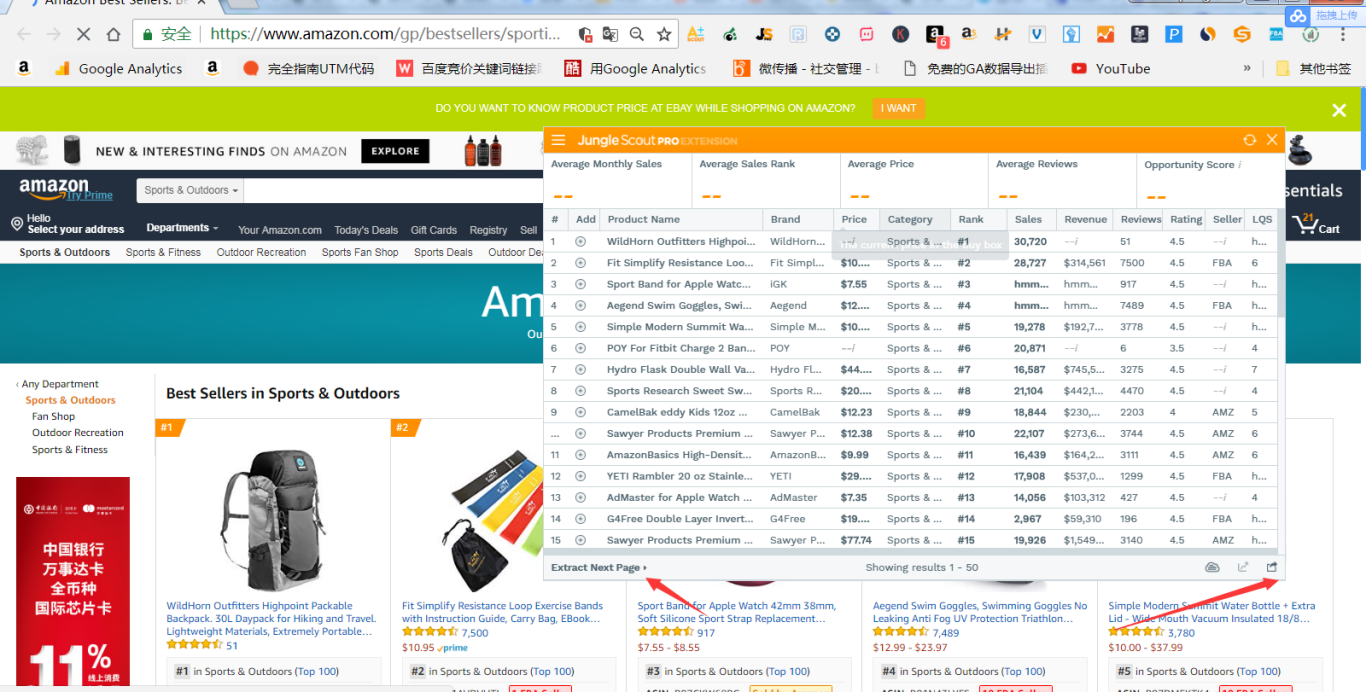This screenshot has height=693, width=1366.
Task: Refresh the Jungle Scout extension results
Action: click(1249, 140)
